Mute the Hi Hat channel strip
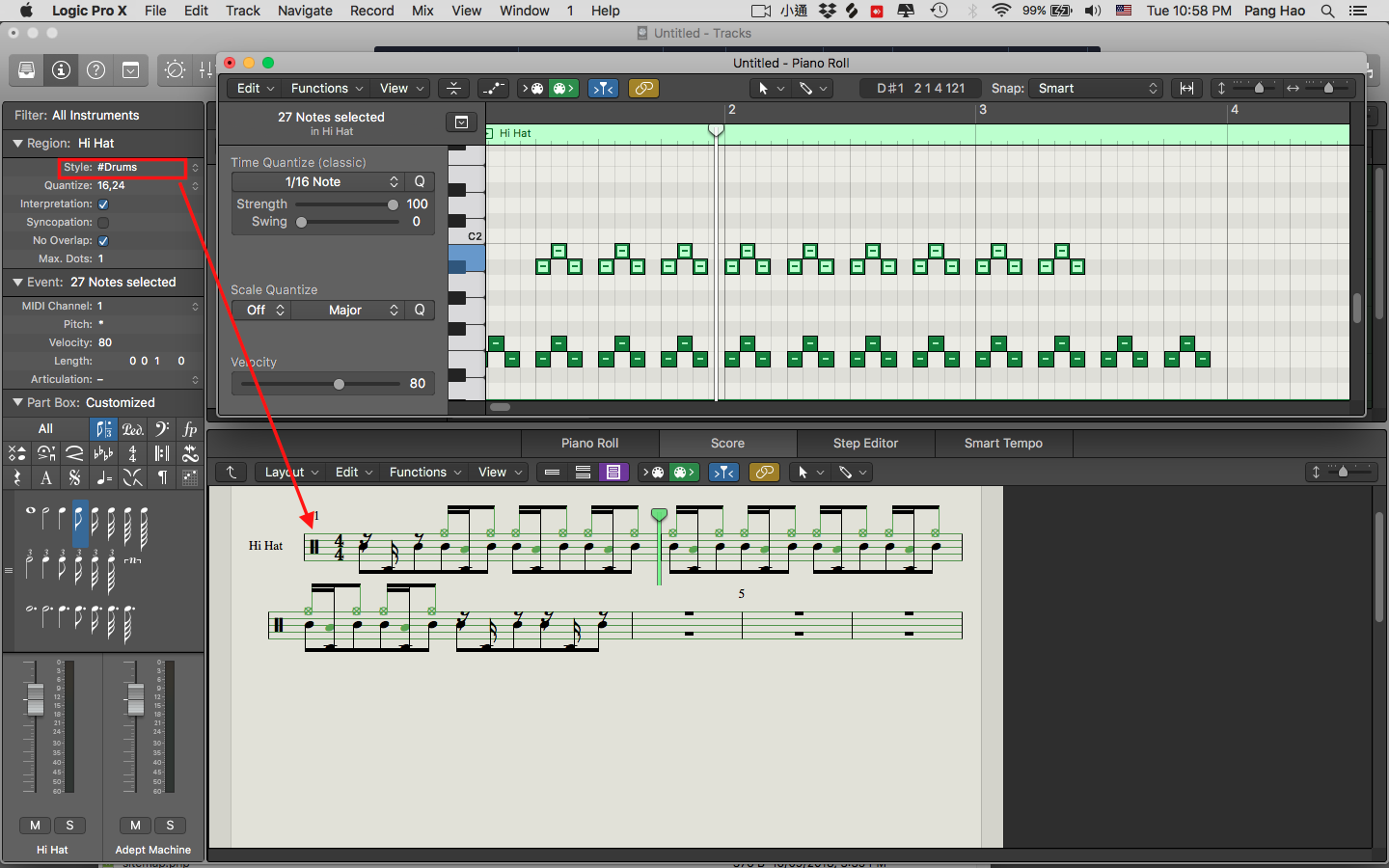1389x868 pixels. 36,825
